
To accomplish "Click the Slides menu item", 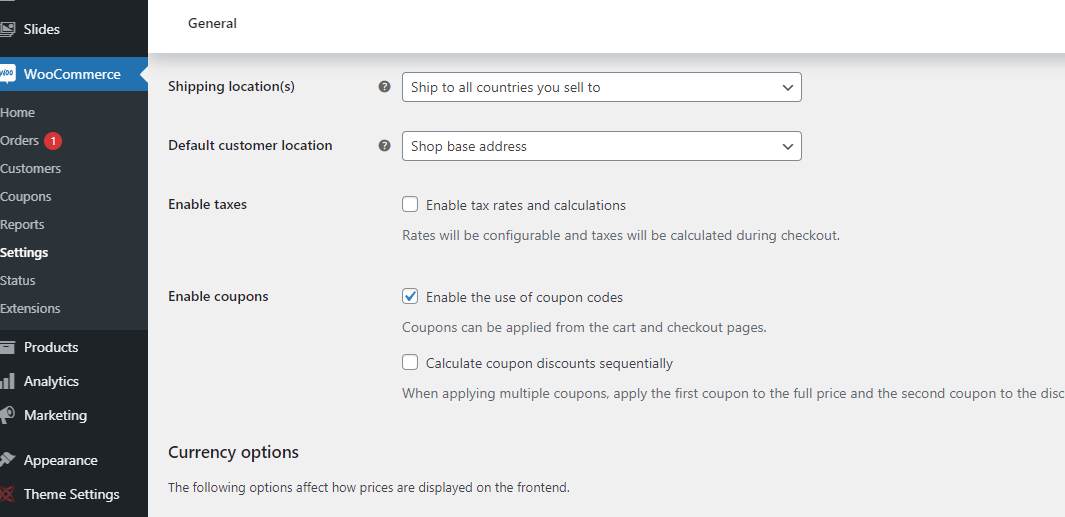I will [x=41, y=29].
